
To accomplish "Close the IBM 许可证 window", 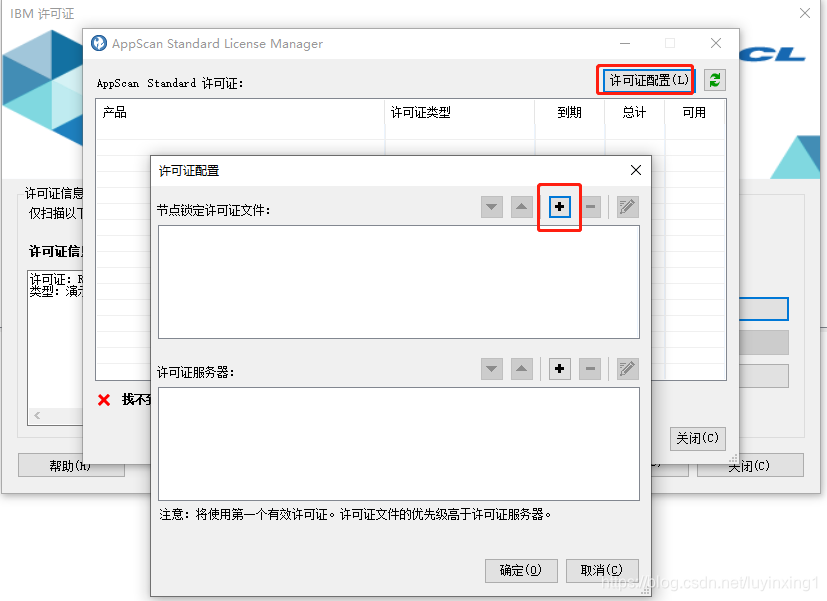I will coord(804,13).
